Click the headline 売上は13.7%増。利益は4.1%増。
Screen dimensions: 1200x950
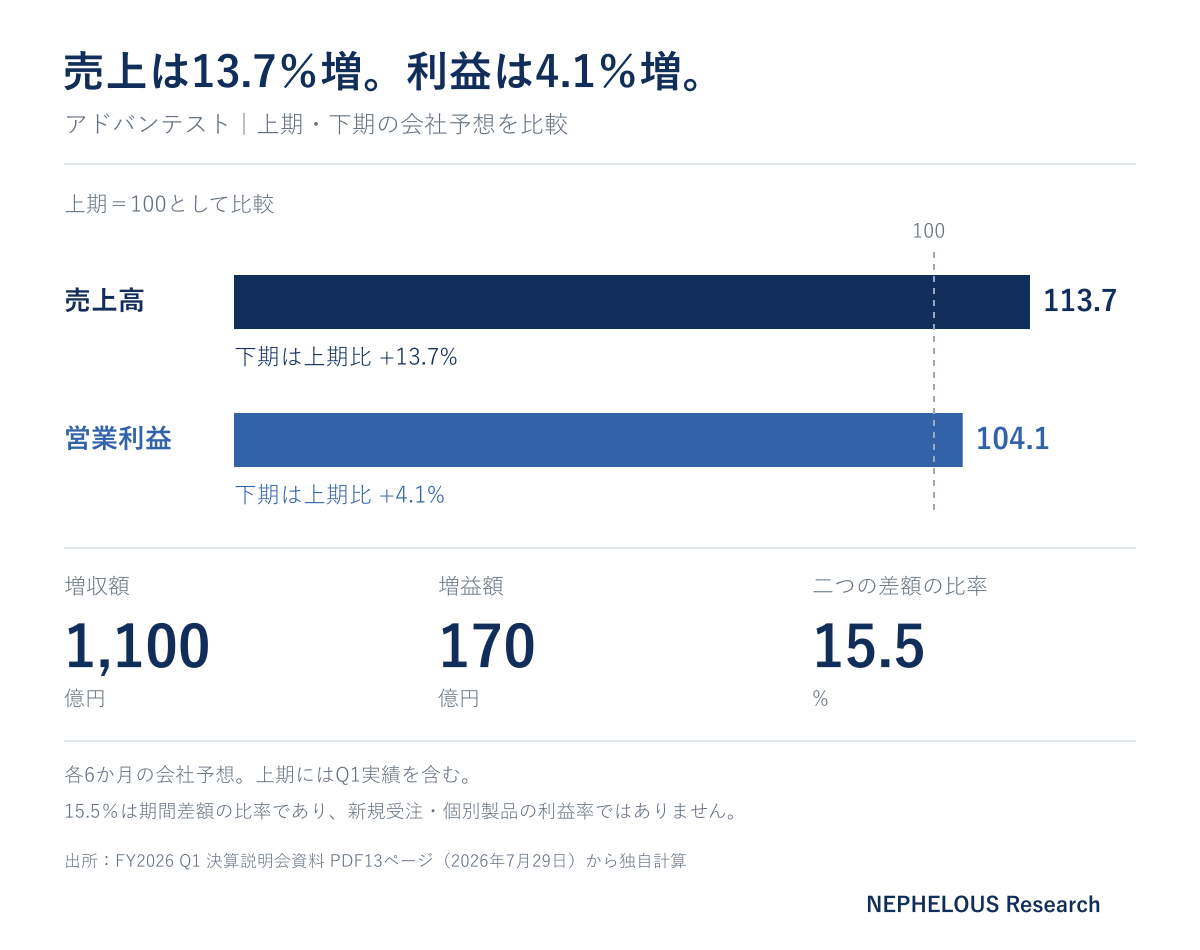tap(382, 73)
